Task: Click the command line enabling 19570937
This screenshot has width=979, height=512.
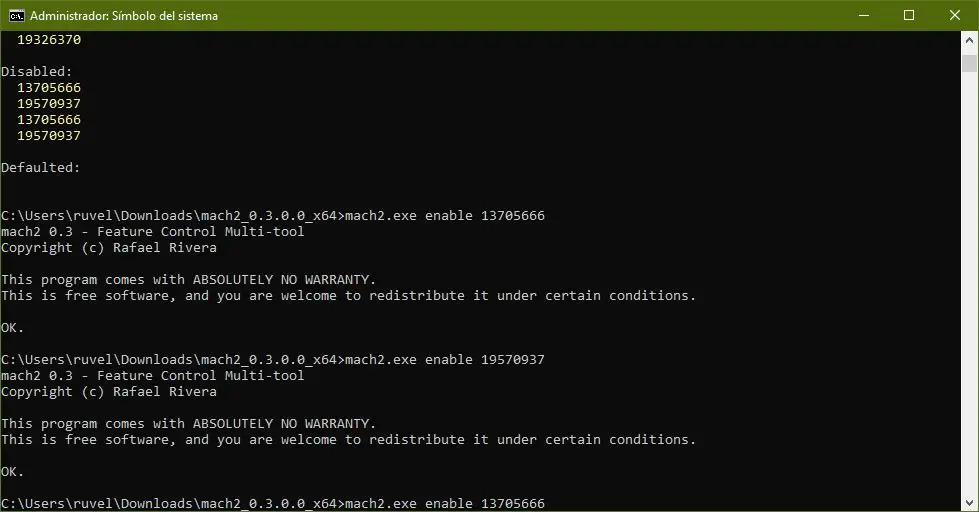Action: pyautogui.click(x=273, y=360)
